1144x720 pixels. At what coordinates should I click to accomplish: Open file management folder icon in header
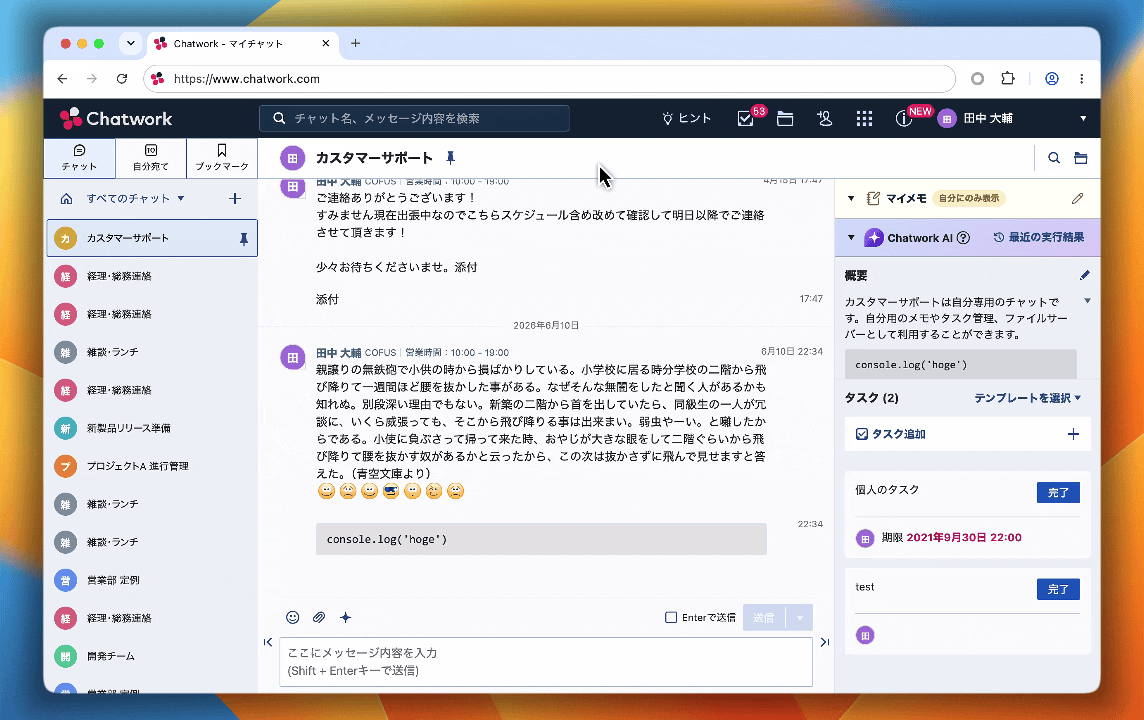coord(785,119)
